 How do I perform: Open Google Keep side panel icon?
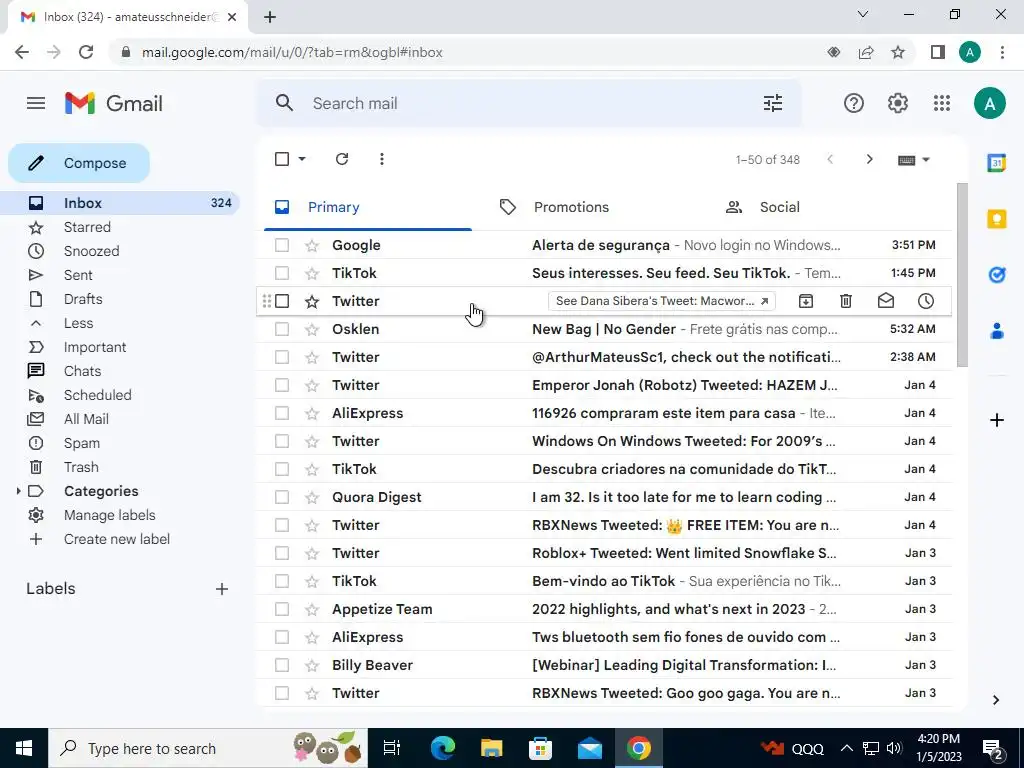coord(997,219)
